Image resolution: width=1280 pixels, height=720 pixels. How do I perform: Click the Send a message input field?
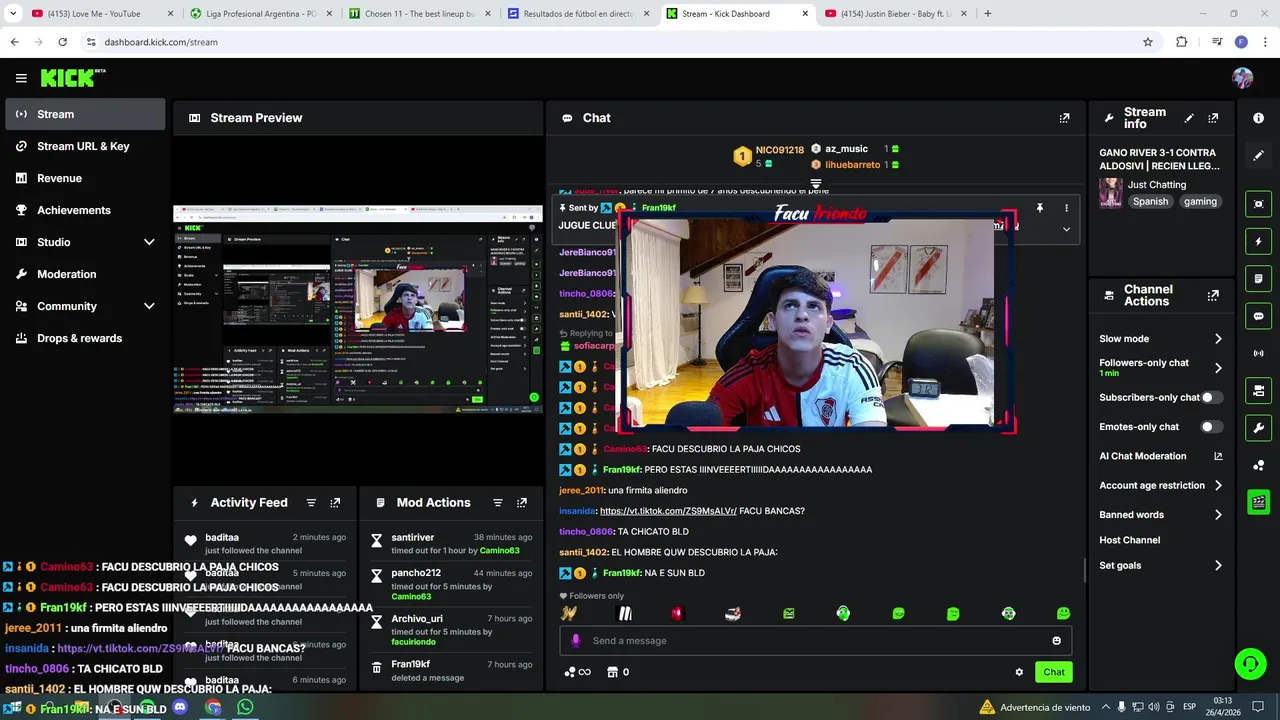click(815, 641)
